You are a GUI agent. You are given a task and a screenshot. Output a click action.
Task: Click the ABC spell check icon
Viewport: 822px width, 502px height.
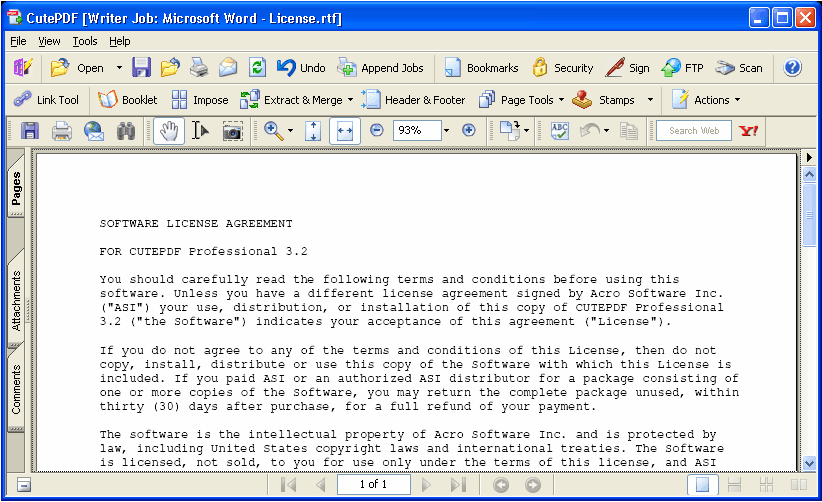559,130
